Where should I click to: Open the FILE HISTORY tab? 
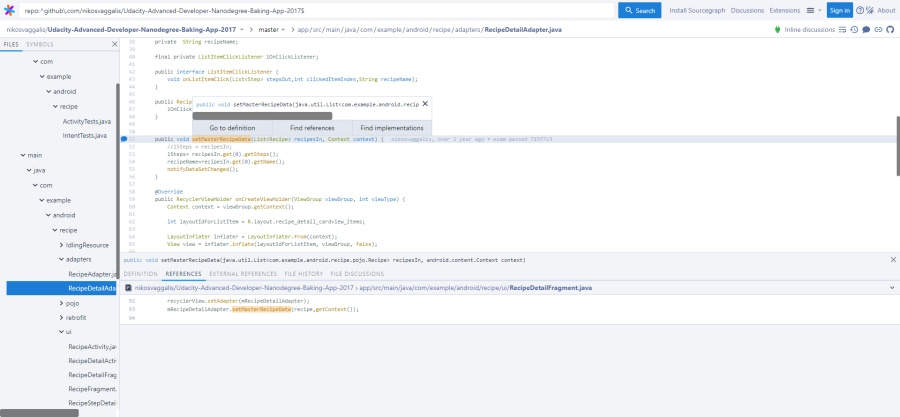(x=304, y=274)
